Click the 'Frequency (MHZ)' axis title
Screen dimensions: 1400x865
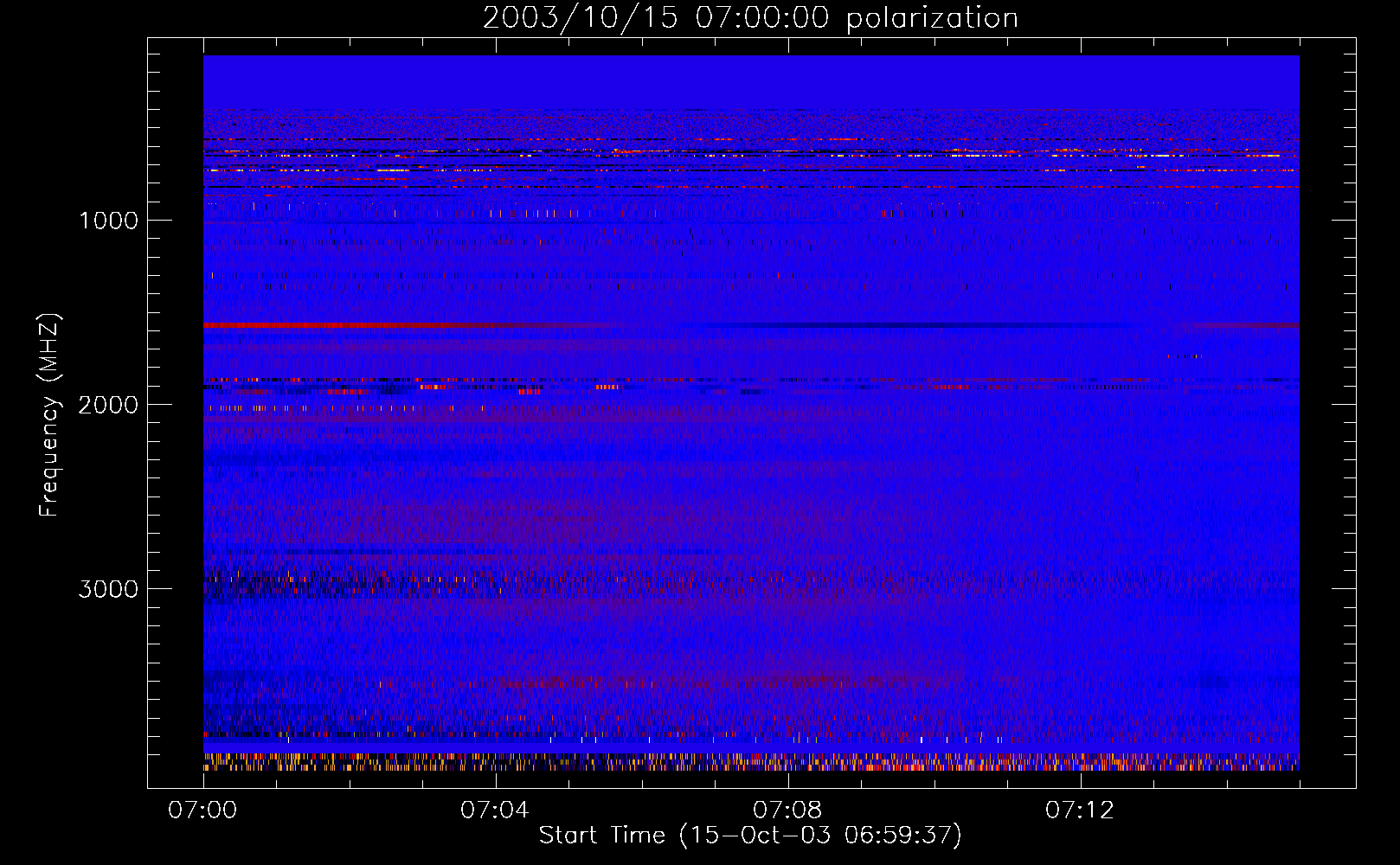(x=49, y=415)
